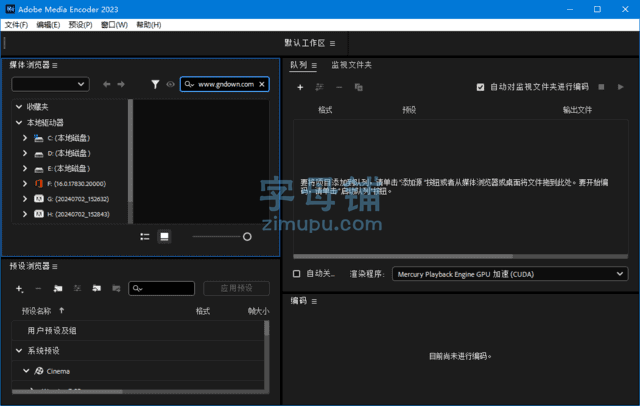Viewport: 640px width, 406px height.
Task: Select G: (20240702_152632) drive label
Action: pyautogui.click(x=78, y=199)
